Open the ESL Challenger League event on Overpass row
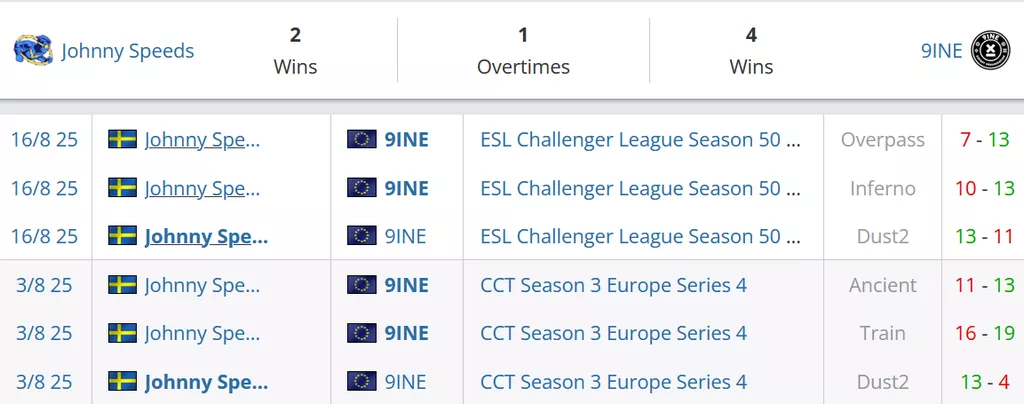Viewport: 1024px width, 404px height. click(640, 140)
